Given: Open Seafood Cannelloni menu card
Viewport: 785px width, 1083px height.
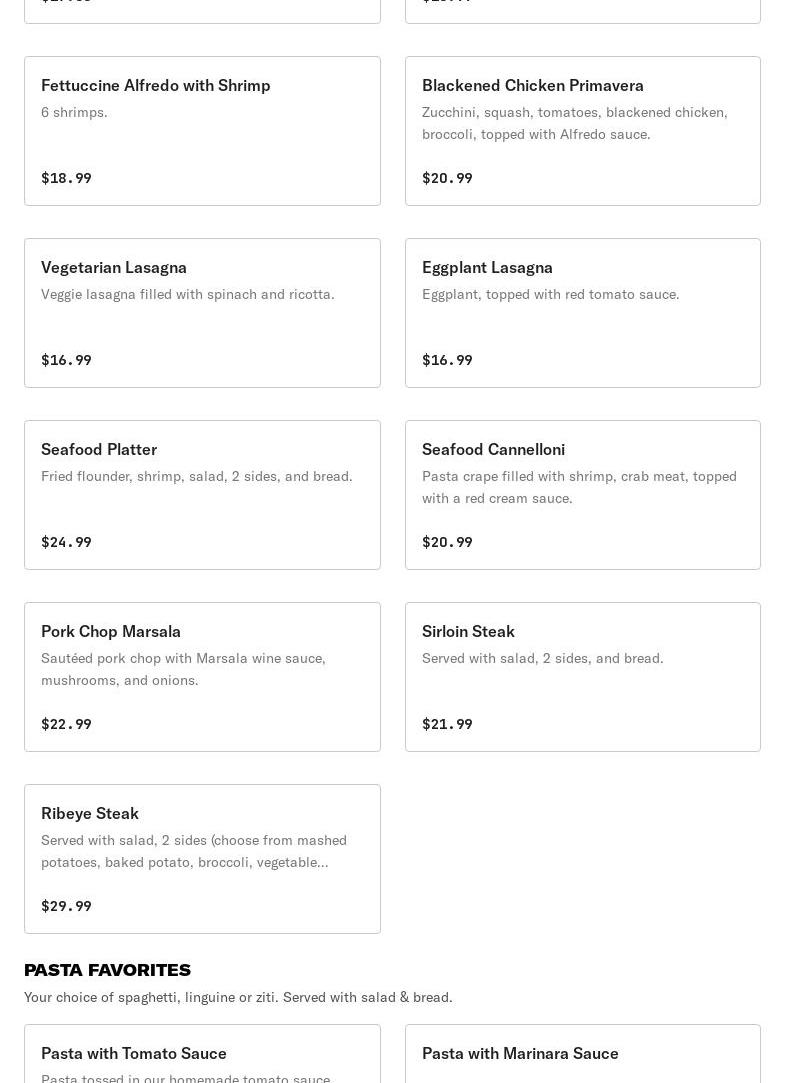Looking at the screenshot, I should coord(583,495).
